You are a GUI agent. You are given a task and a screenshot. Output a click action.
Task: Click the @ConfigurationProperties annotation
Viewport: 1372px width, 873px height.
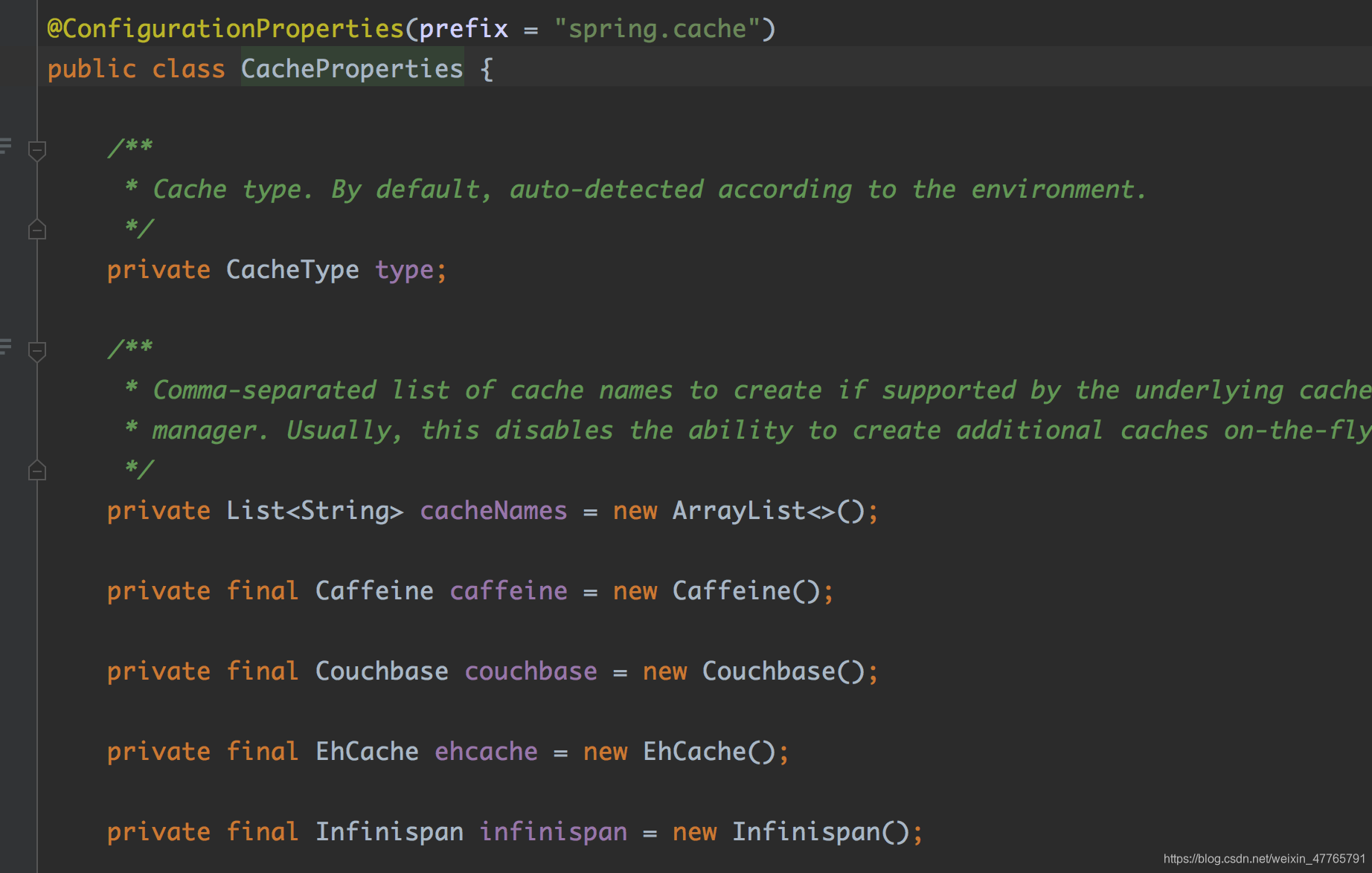pyautogui.click(x=225, y=28)
